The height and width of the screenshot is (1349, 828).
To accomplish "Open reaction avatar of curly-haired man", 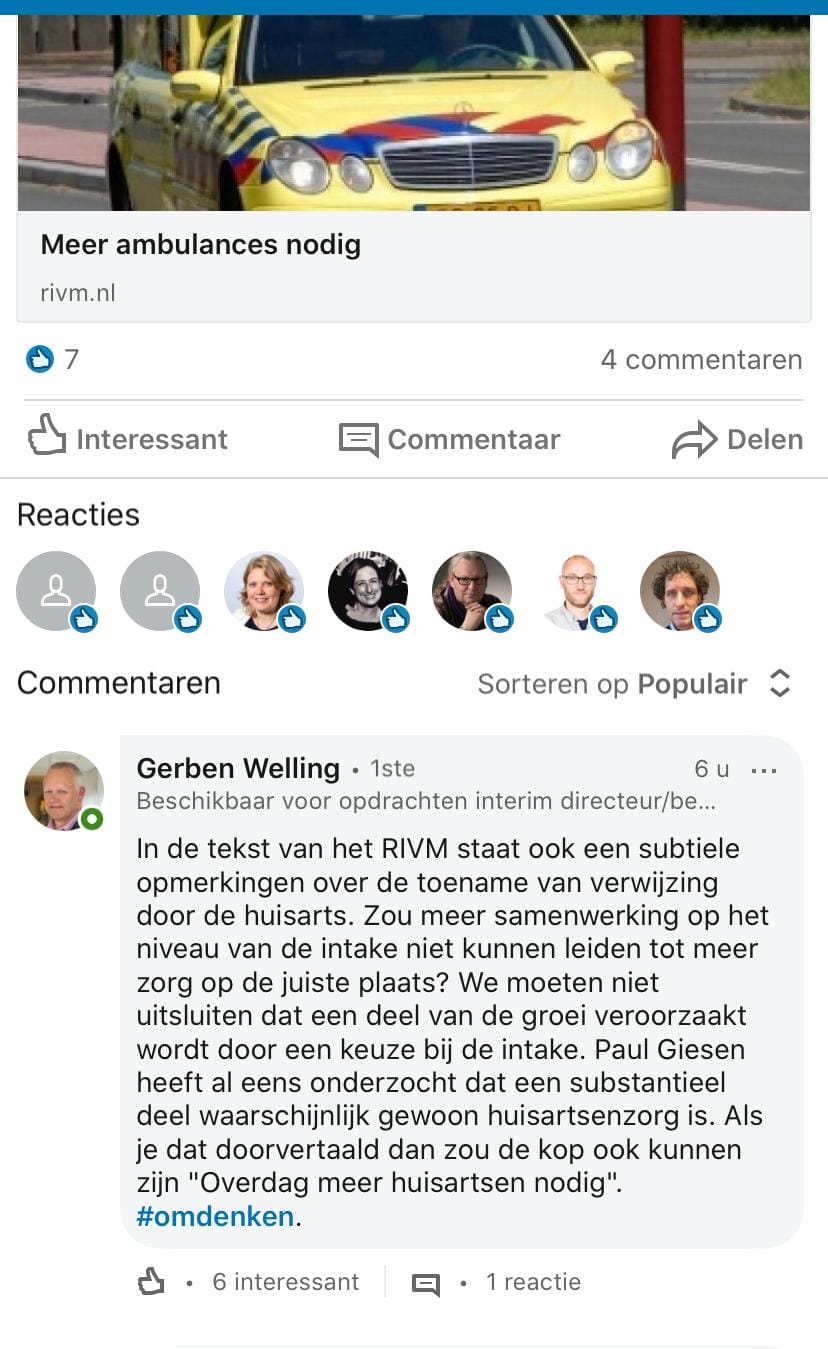I will pyautogui.click(x=680, y=592).
